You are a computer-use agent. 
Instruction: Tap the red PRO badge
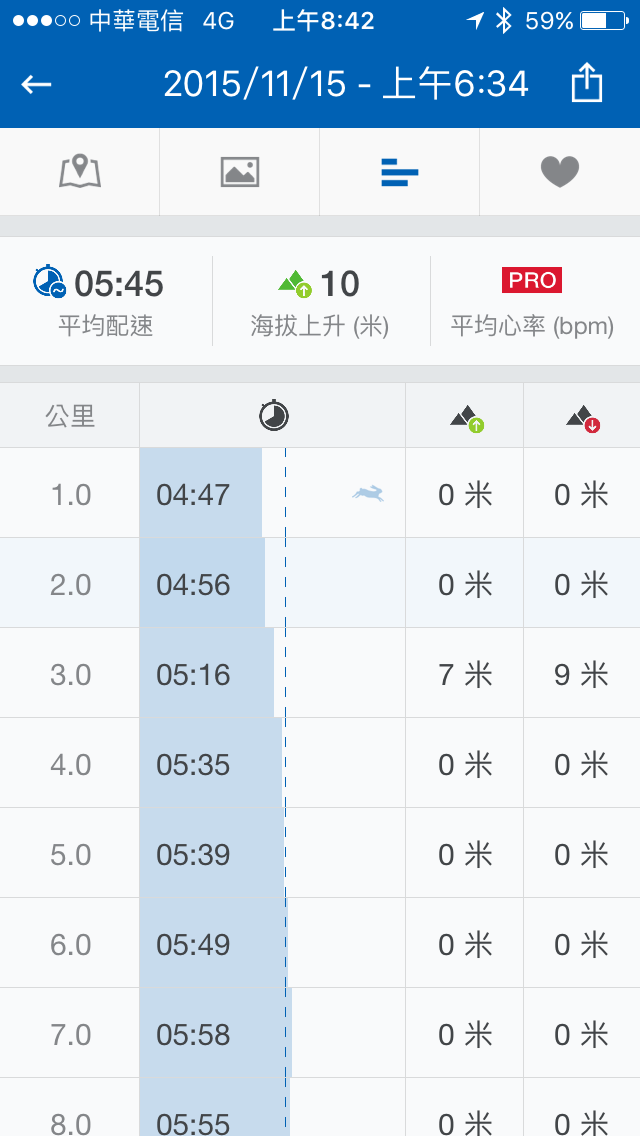(532, 281)
